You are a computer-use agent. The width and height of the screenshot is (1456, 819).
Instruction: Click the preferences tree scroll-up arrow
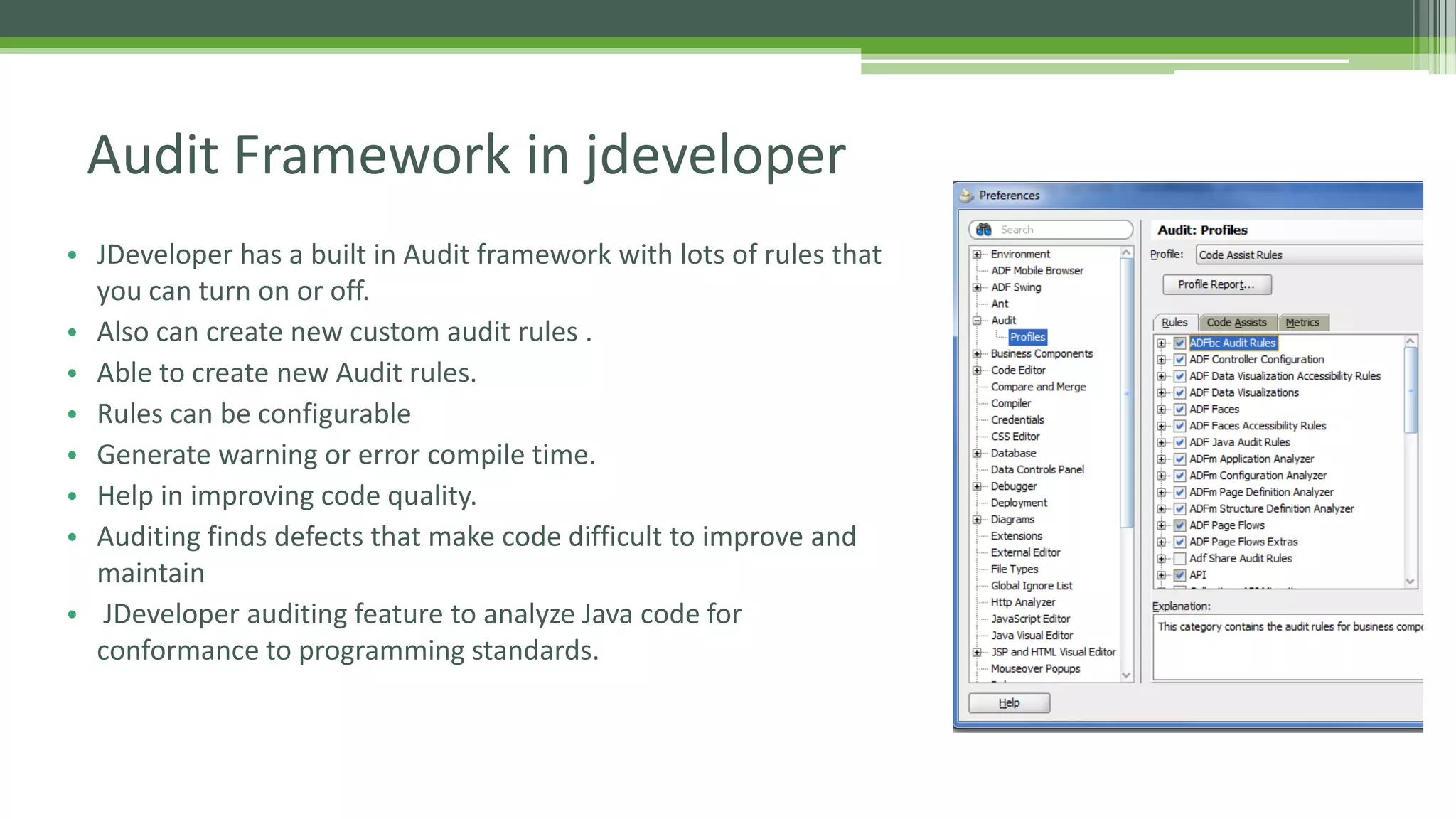(x=1126, y=253)
